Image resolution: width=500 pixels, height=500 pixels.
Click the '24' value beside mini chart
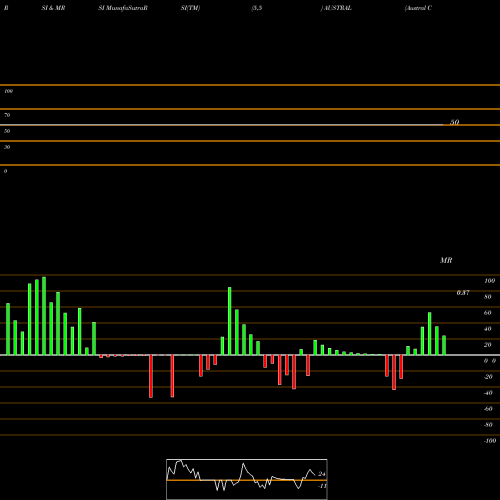pos(322,474)
